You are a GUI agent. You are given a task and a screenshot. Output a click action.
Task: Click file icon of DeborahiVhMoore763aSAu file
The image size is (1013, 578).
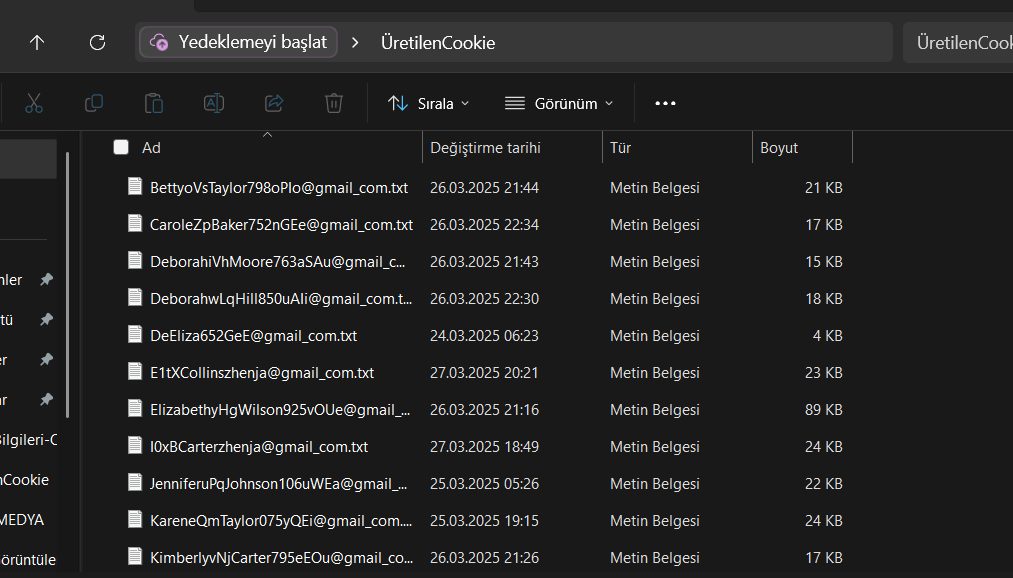coord(135,261)
